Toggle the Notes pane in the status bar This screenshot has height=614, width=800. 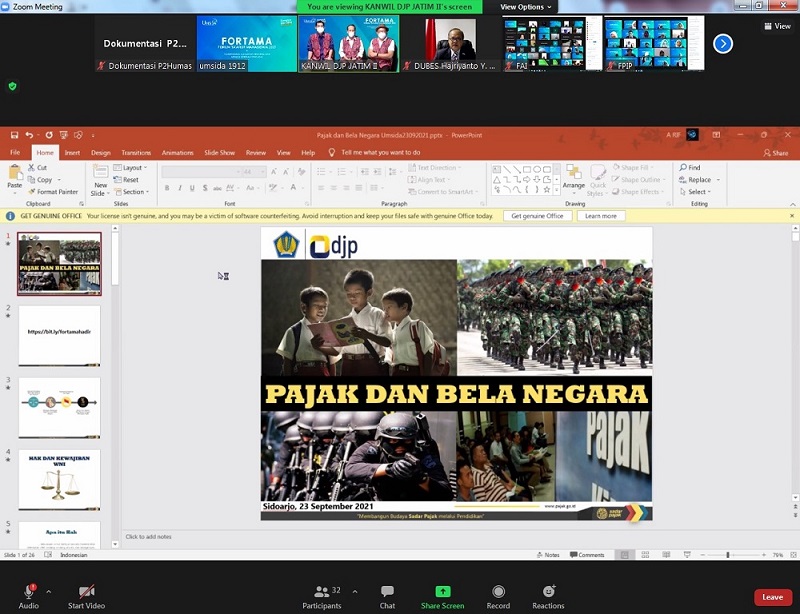point(549,555)
